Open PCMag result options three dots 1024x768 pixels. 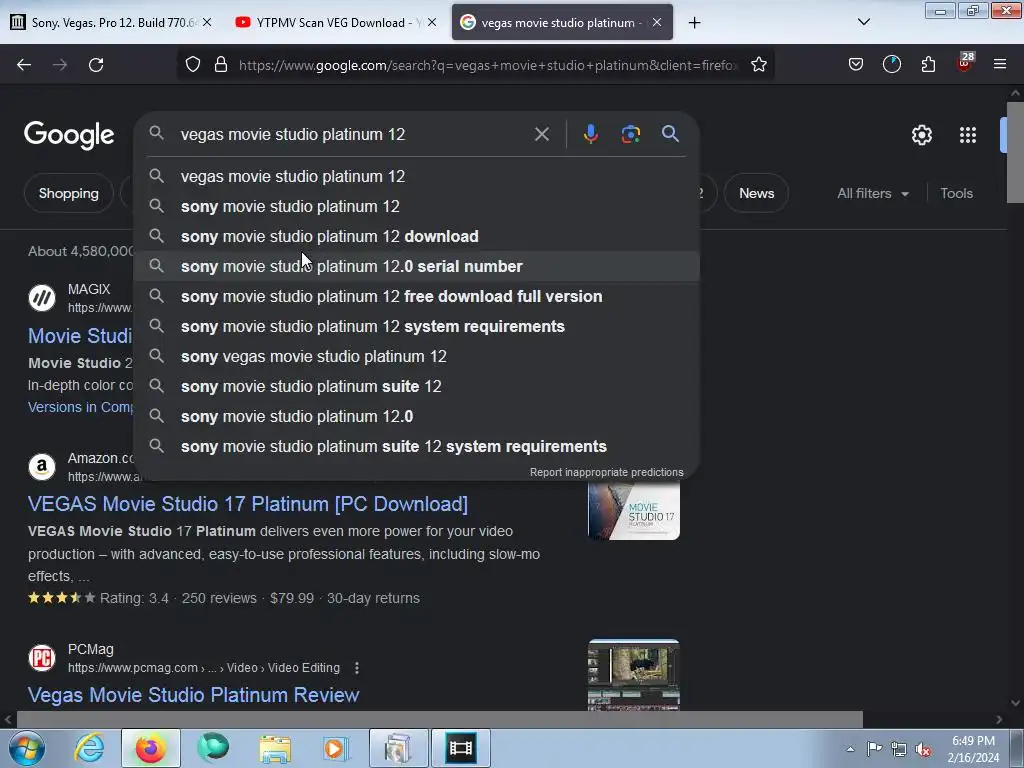coord(357,668)
